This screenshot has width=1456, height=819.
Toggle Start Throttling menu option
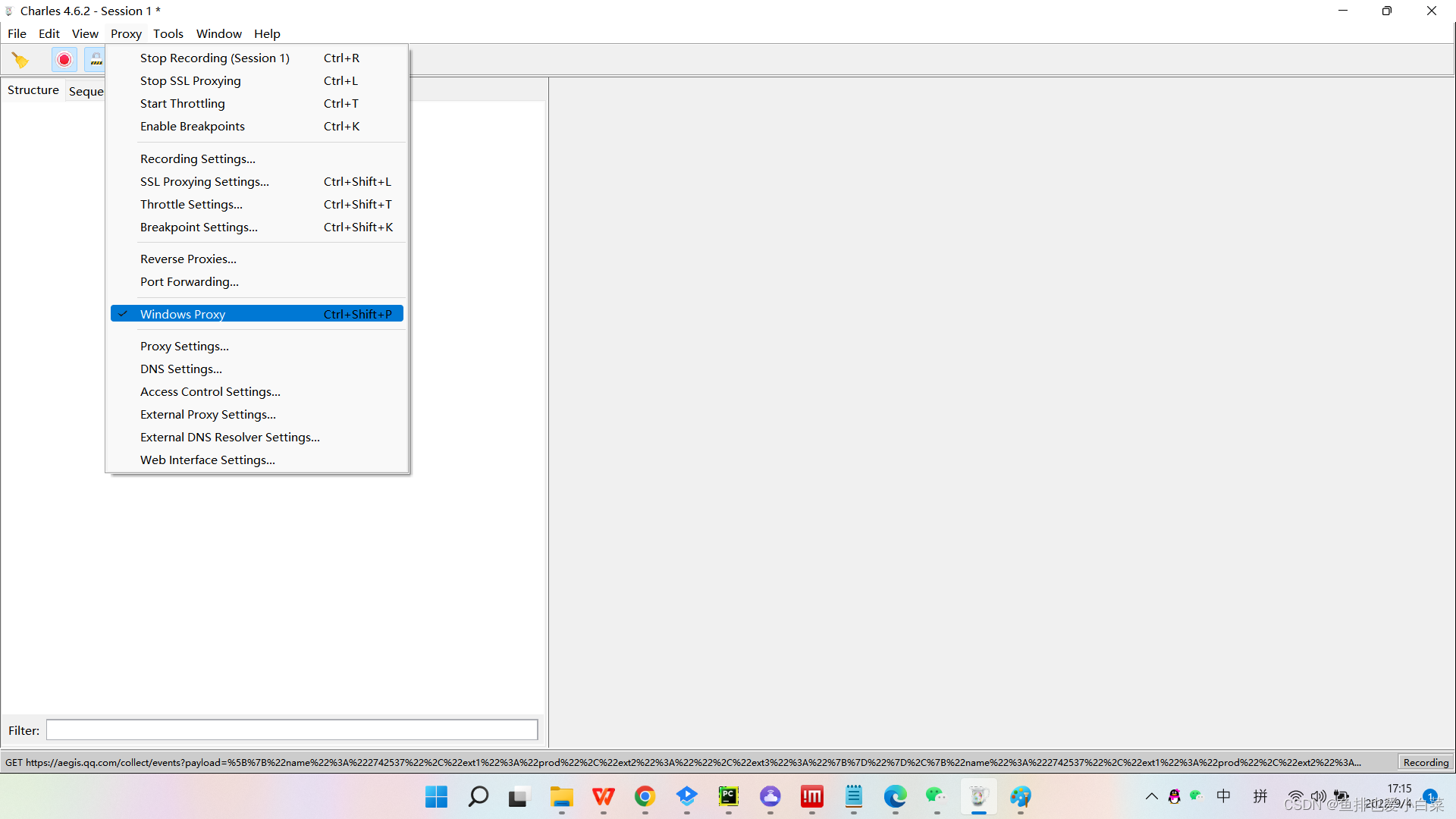[x=183, y=104]
